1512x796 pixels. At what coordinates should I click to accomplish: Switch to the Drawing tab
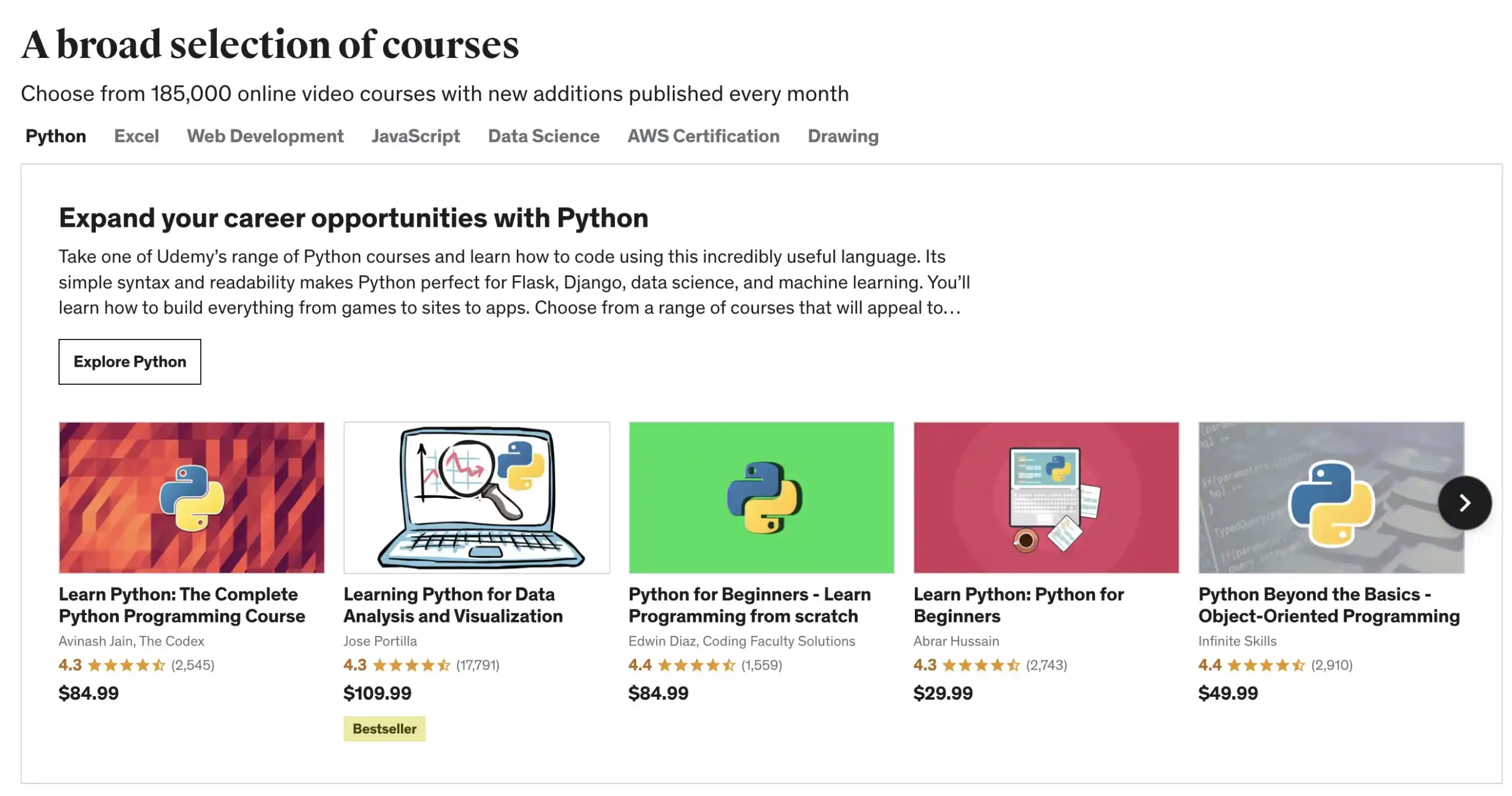[843, 136]
